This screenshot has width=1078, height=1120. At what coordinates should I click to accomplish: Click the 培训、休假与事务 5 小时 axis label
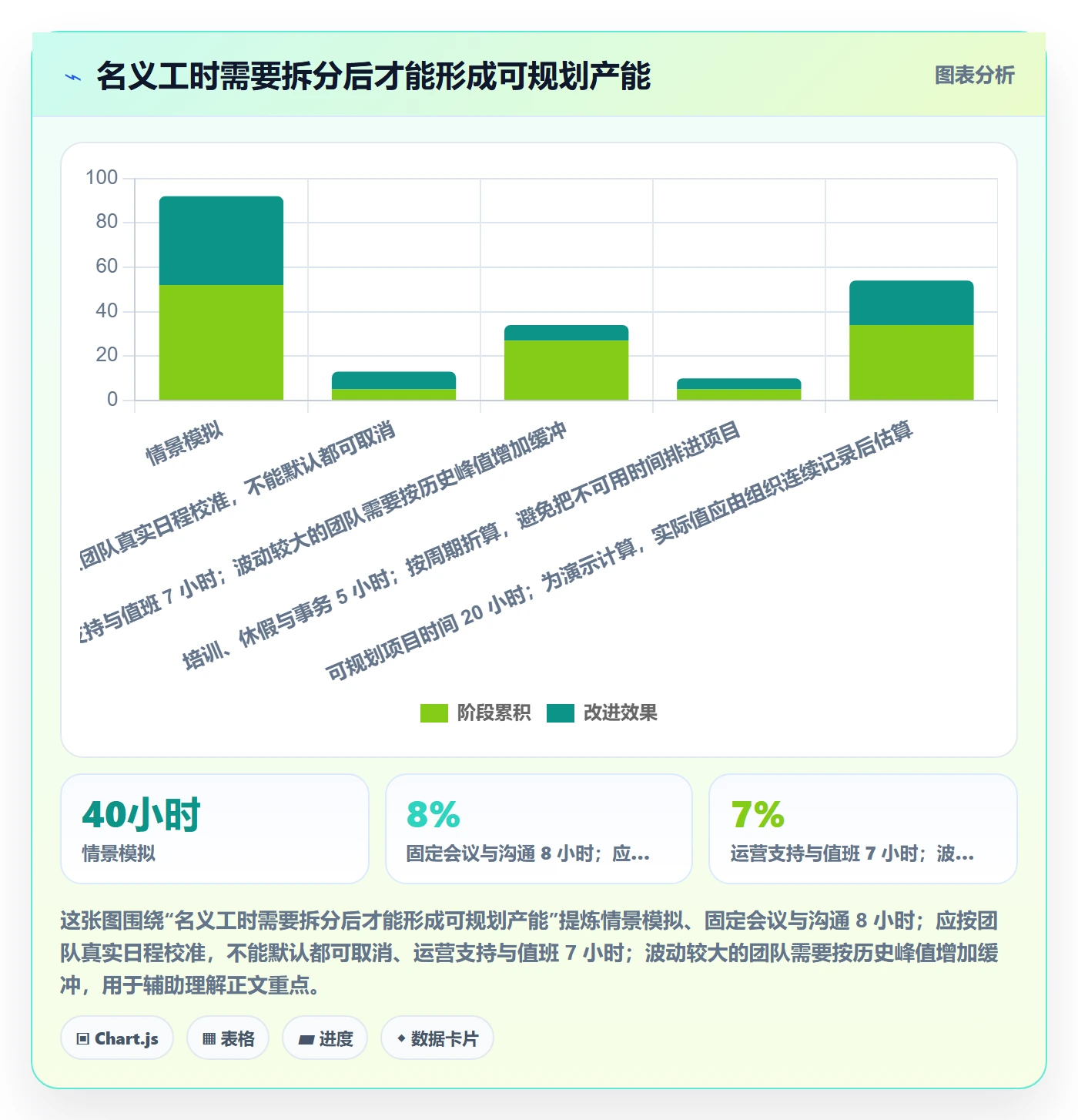click(461, 545)
